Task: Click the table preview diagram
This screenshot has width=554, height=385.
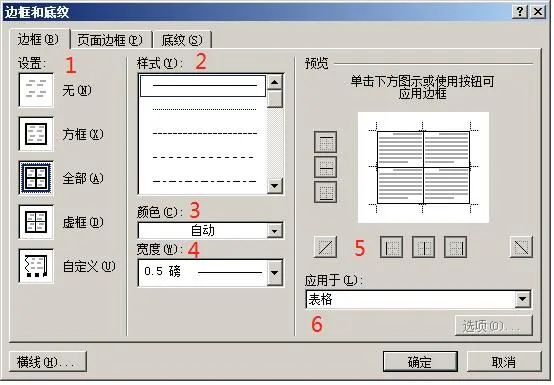Action: (x=423, y=167)
